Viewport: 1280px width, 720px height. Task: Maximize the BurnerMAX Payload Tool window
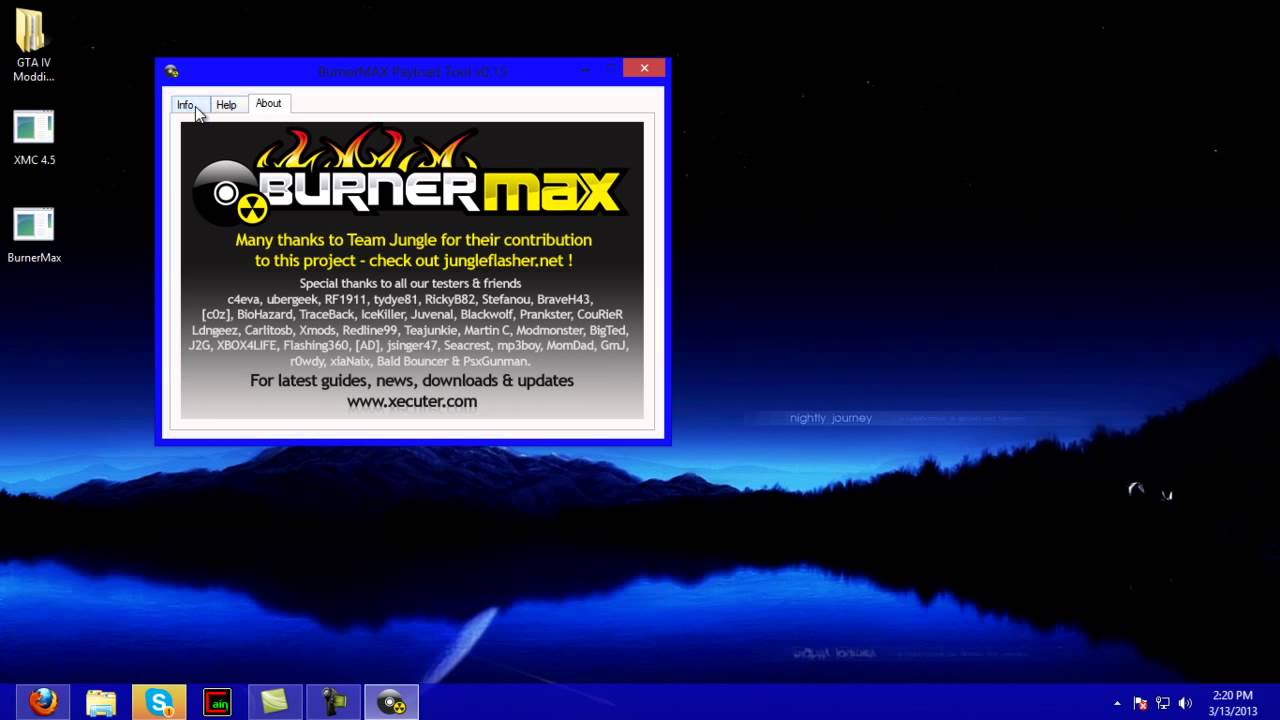[611, 68]
